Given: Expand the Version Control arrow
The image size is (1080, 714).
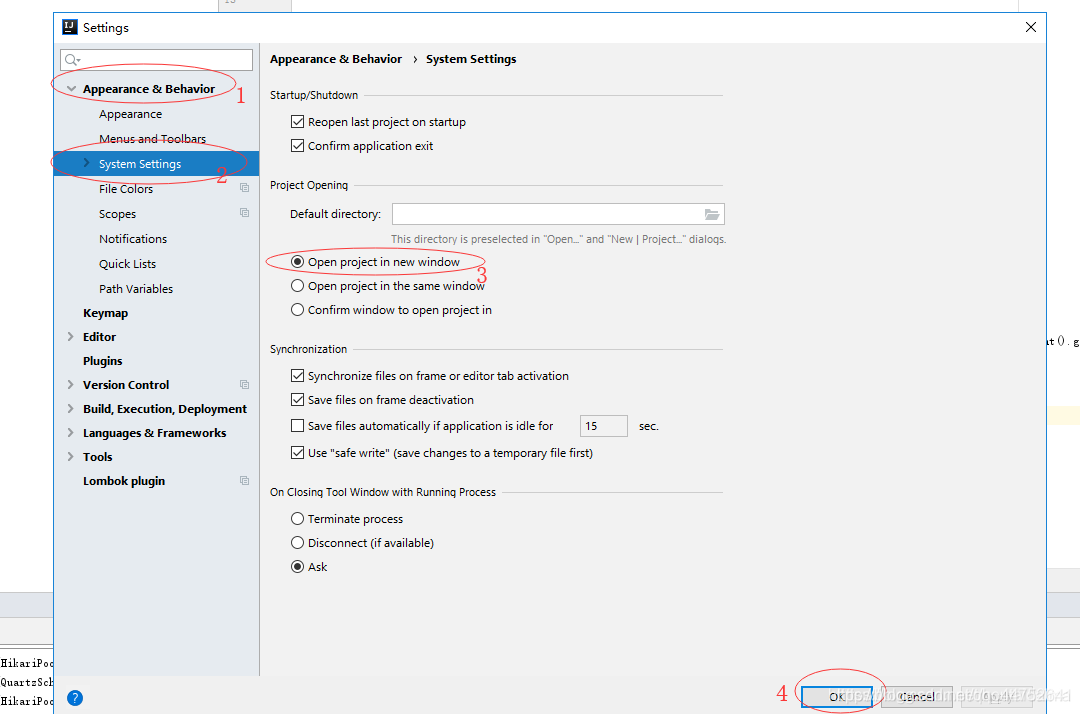Looking at the screenshot, I should click(x=70, y=384).
